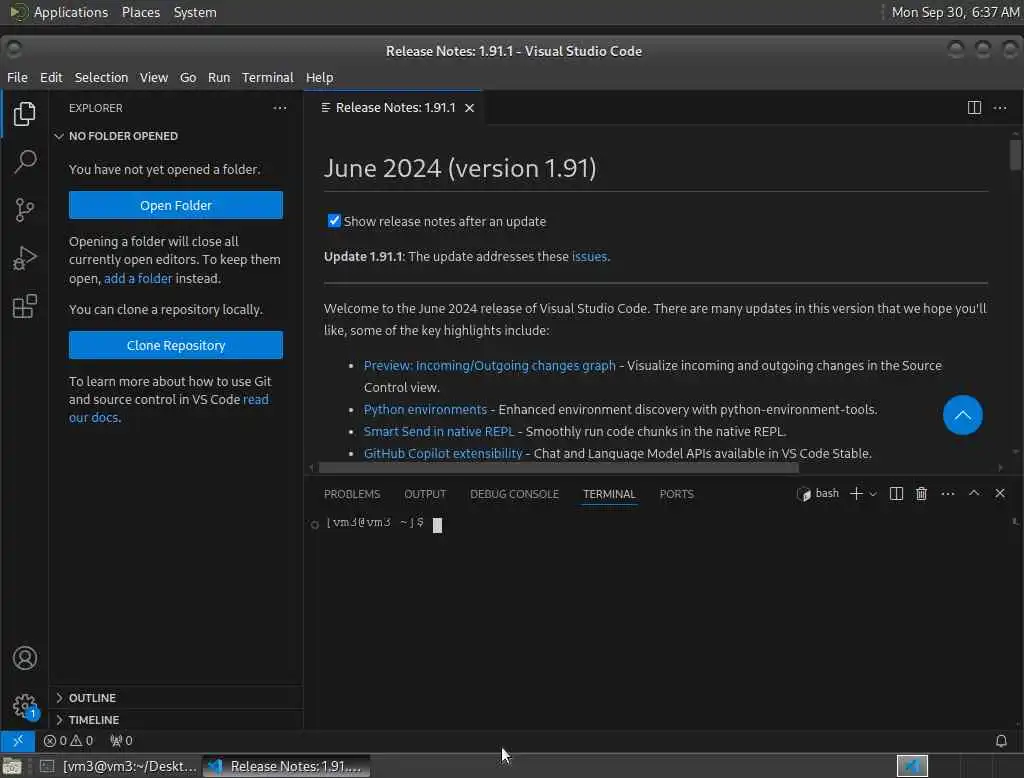Open the Extensions view icon
This screenshot has height=778, width=1024.
click(24, 306)
